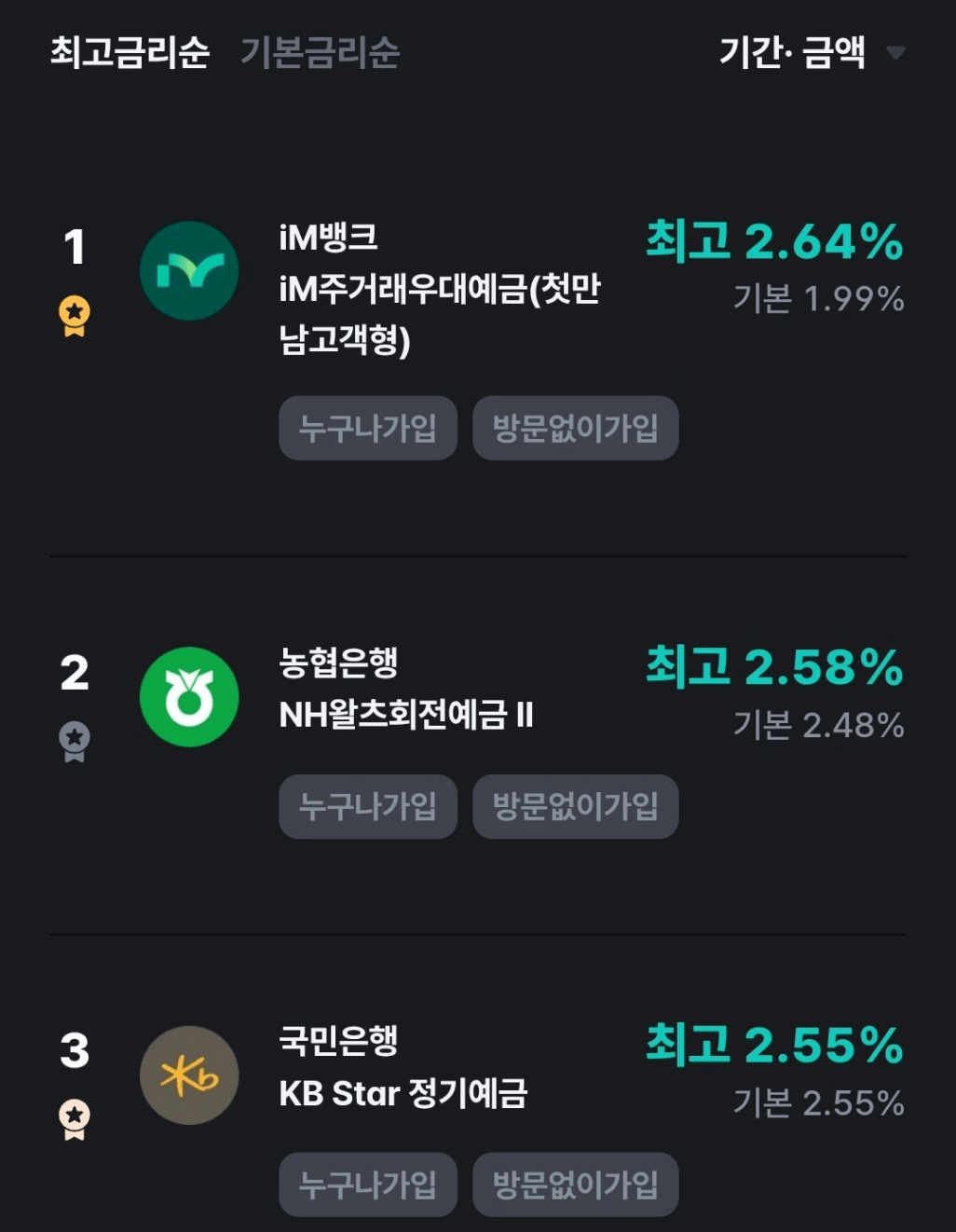This screenshot has width=956, height=1232.
Task: Switch to the 기본금리순 sort tab
Action: pyautogui.click(x=320, y=52)
